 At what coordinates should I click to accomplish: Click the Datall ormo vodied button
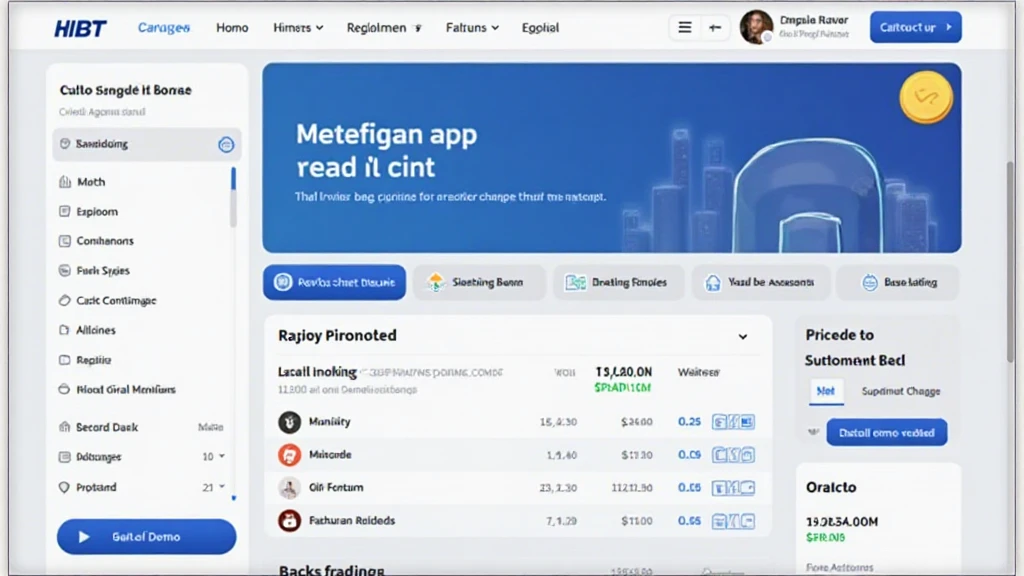(x=886, y=433)
